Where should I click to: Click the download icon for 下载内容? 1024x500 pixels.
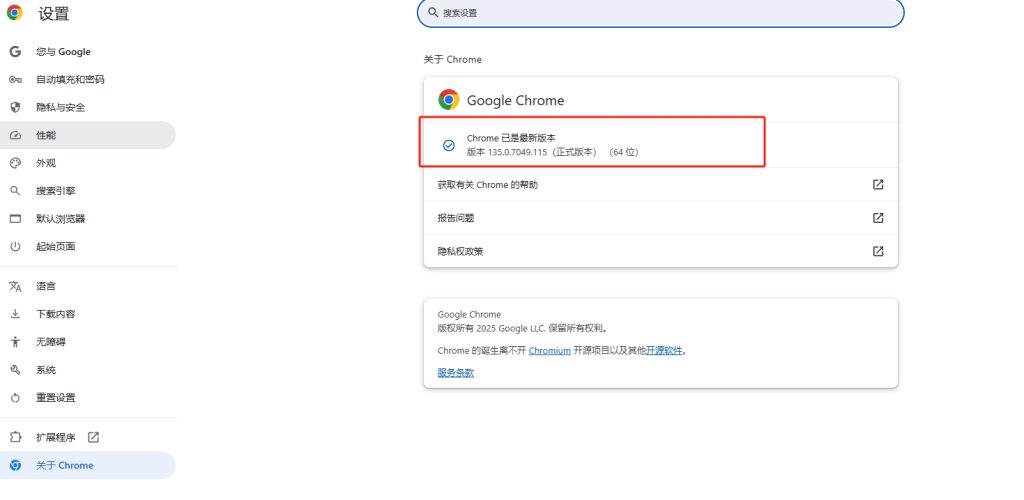pos(15,314)
